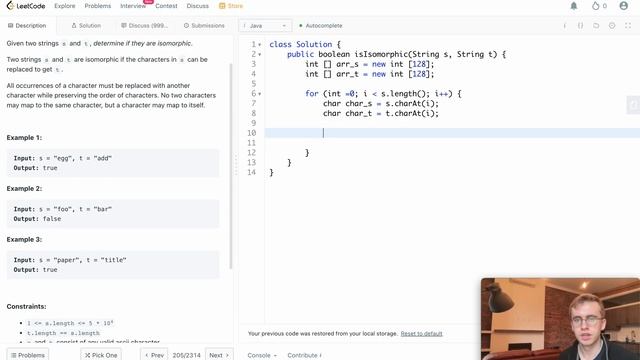Open the Interview nav item

coord(133,6)
